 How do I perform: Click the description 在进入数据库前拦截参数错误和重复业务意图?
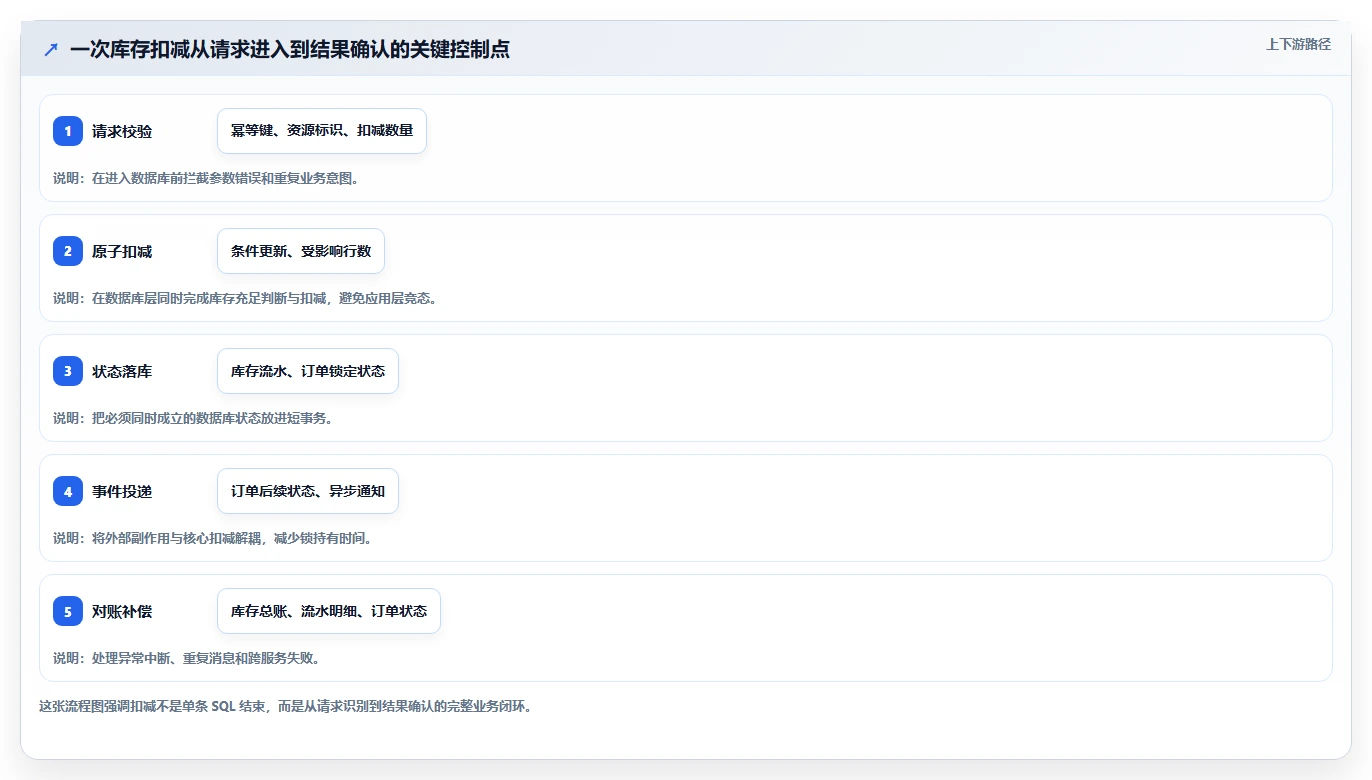(x=206, y=178)
